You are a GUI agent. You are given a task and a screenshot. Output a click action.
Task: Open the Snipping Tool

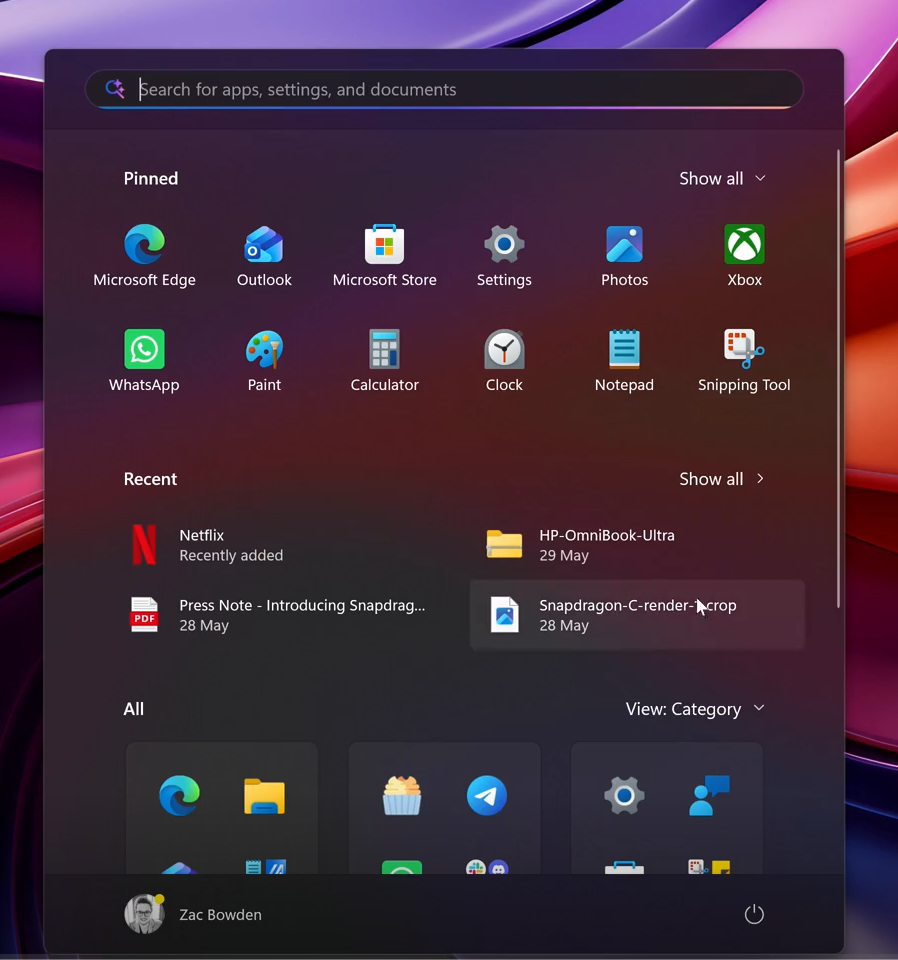[744, 361]
